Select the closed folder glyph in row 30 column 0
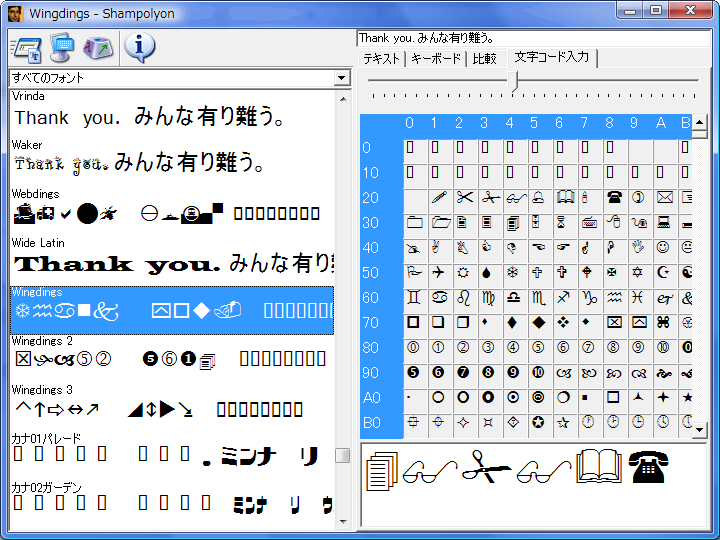The height and width of the screenshot is (540, 720). point(414,223)
